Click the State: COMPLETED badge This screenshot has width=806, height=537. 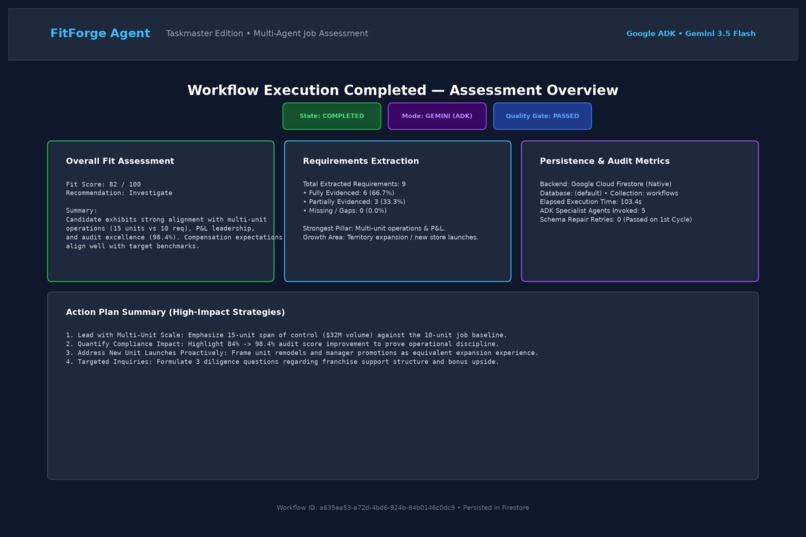coord(332,116)
